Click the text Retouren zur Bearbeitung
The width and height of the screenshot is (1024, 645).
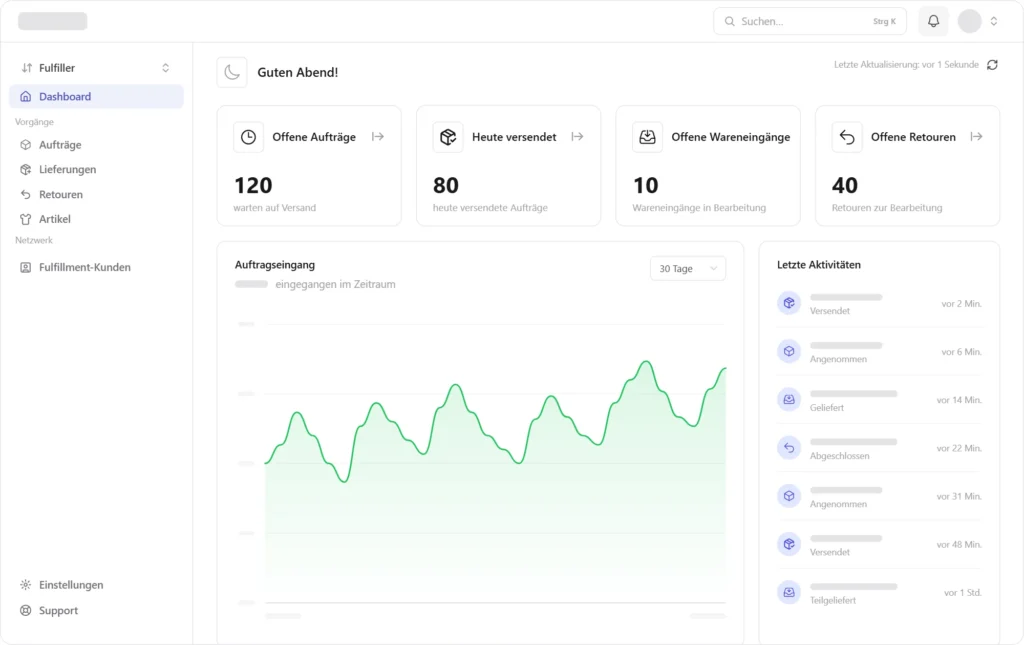[887, 208]
